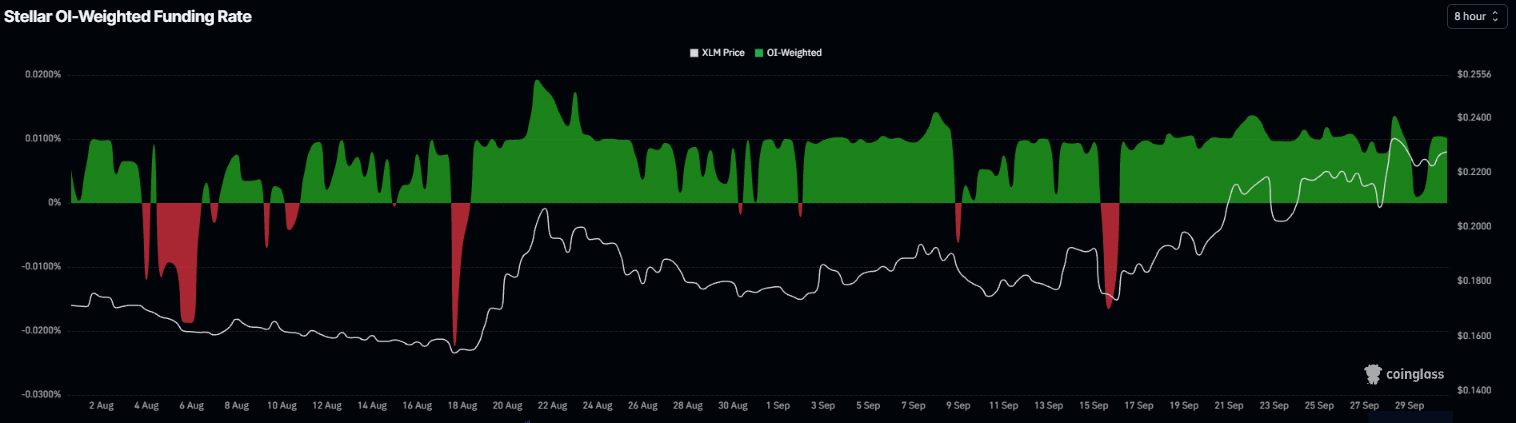The width and height of the screenshot is (1516, 423).
Task: Click the 12 Aug date label
Action: [x=327, y=407]
